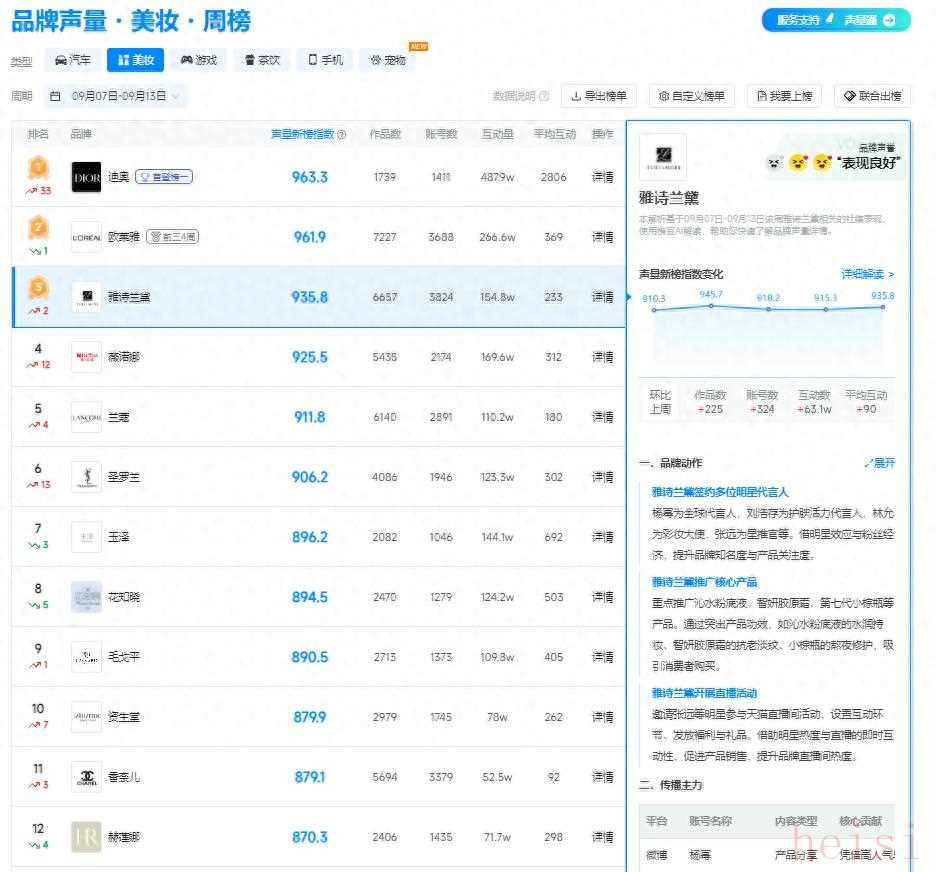The width and height of the screenshot is (936, 872).
Task: Click the Dior brand logo
Action: (x=86, y=177)
